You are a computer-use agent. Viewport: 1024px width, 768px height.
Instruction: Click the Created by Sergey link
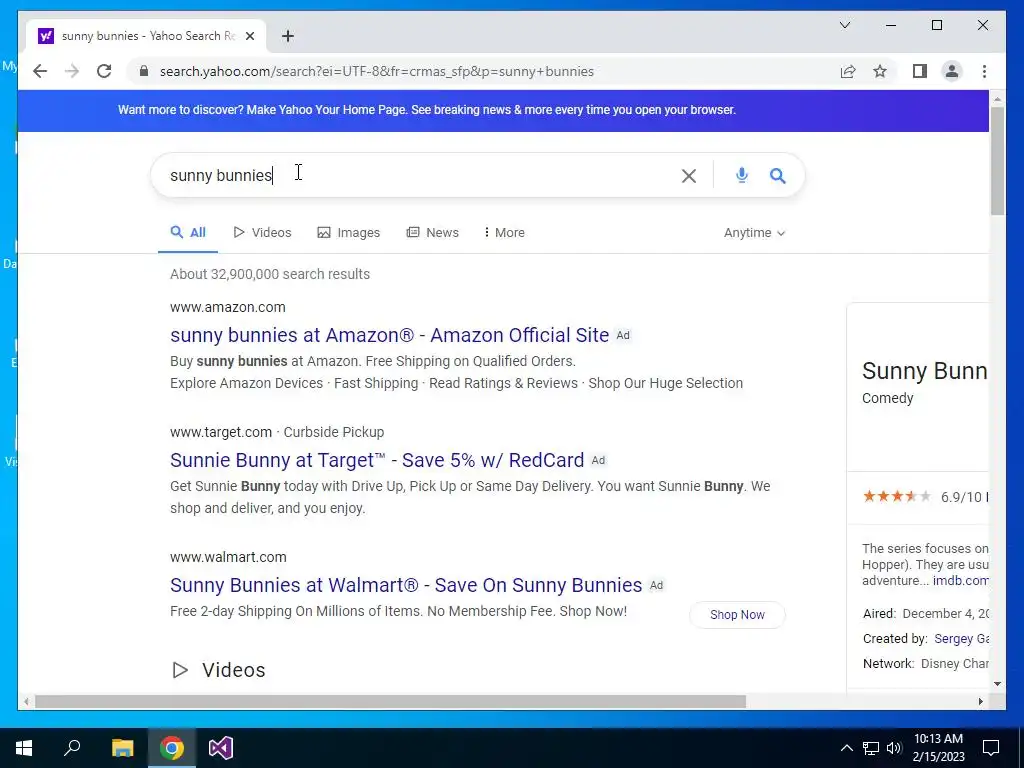(961, 639)
